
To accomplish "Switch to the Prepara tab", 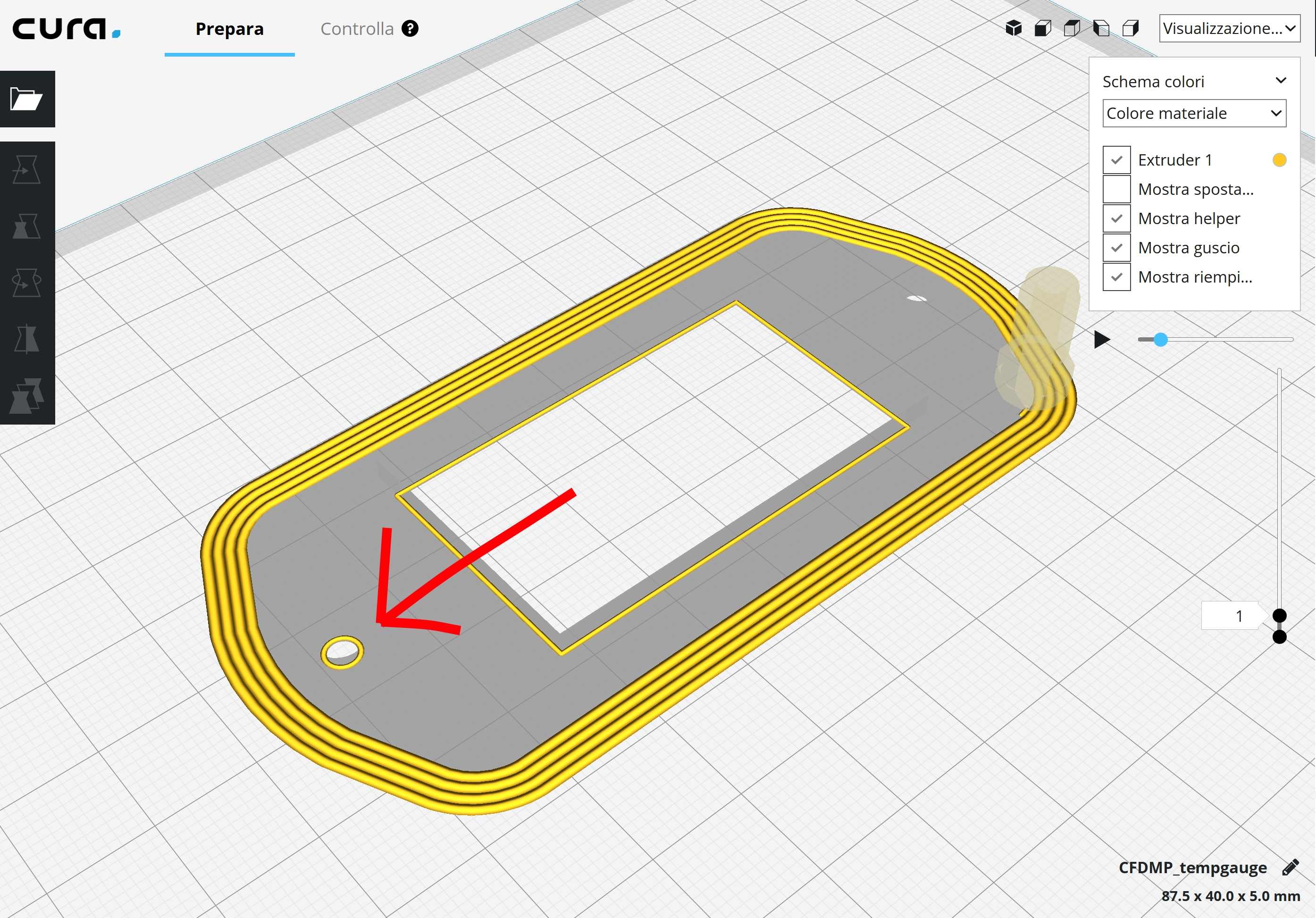I will [229, 29].
